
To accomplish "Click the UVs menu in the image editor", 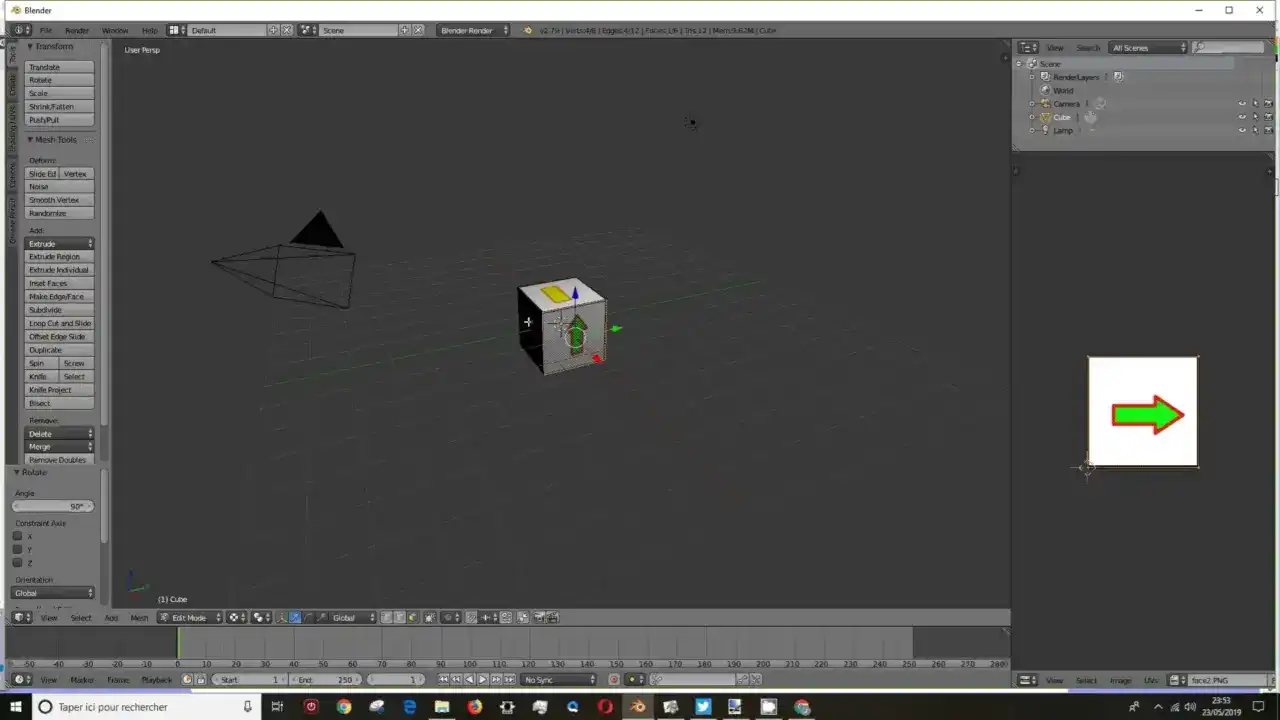I will coord(1150,680).
